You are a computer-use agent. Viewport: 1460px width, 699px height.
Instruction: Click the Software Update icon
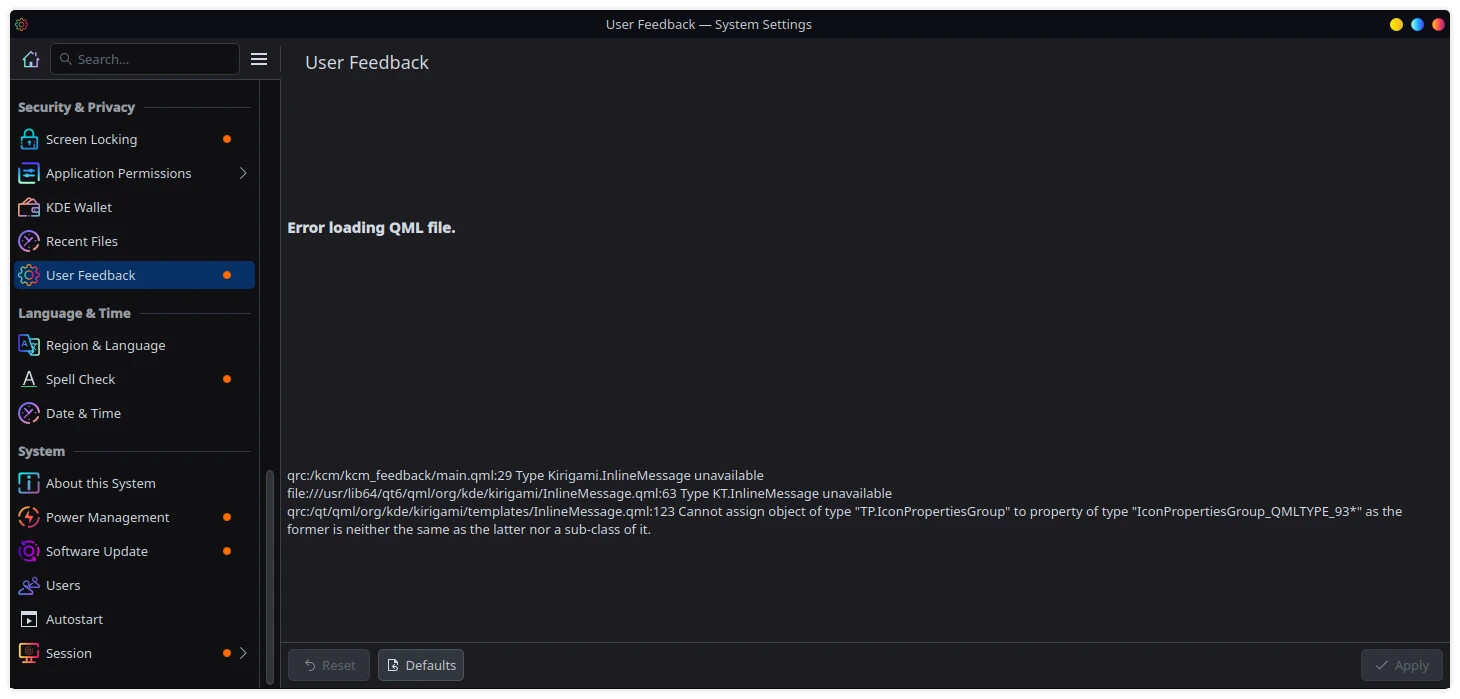click(29, 551)
